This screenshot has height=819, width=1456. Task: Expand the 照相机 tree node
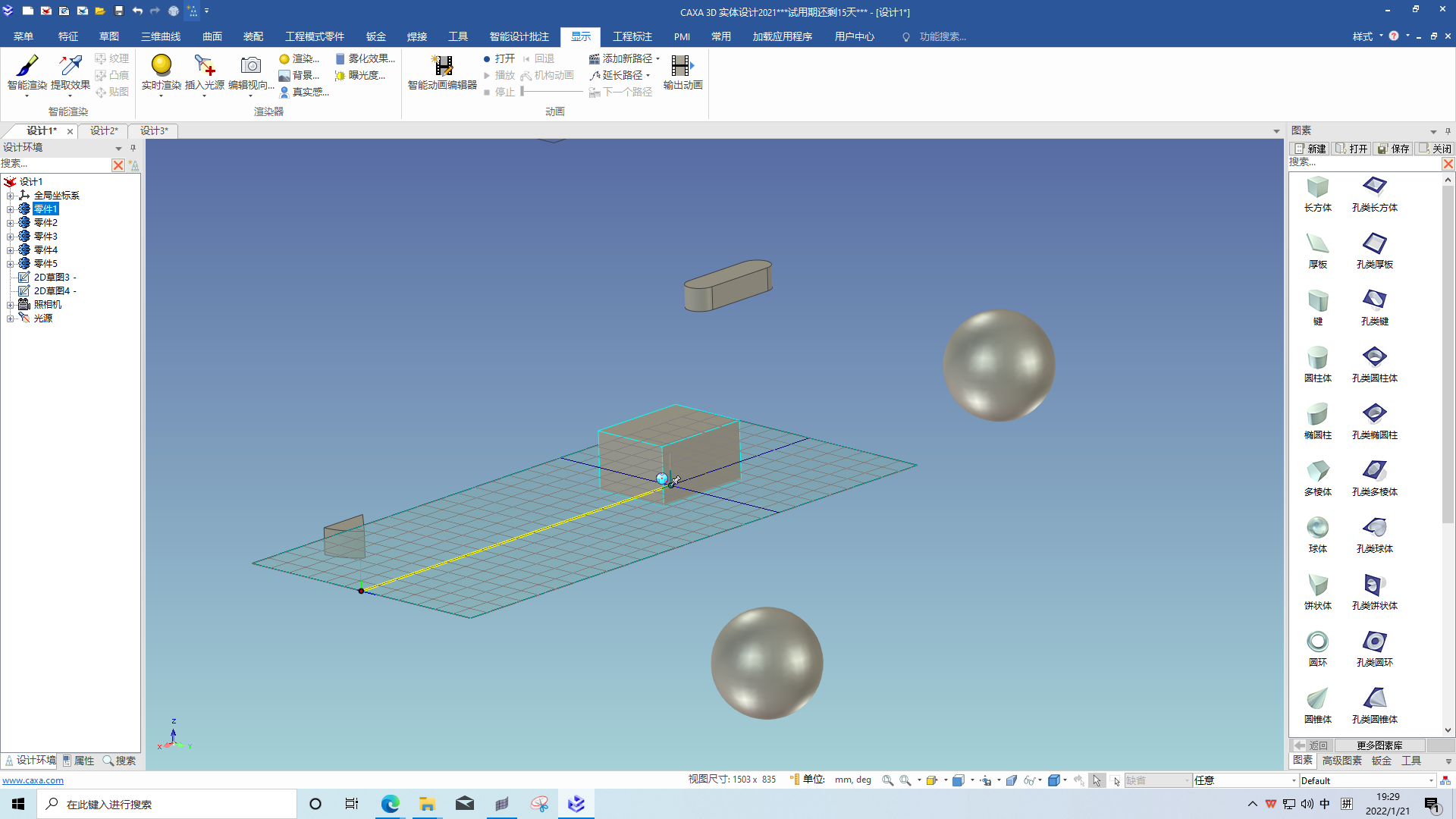point(11,305)
